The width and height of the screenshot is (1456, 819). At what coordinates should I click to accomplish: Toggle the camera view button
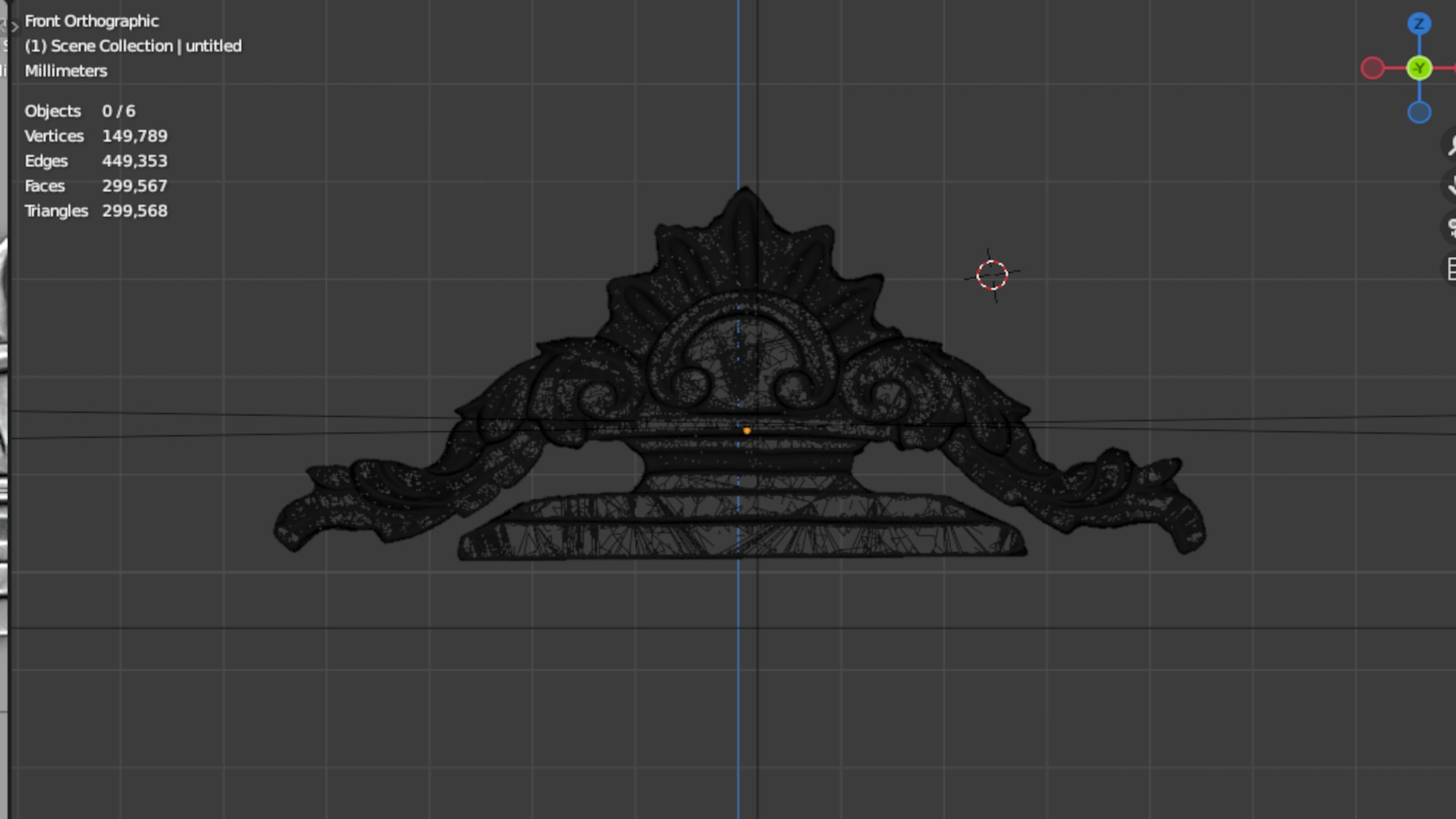[1450, 227]
